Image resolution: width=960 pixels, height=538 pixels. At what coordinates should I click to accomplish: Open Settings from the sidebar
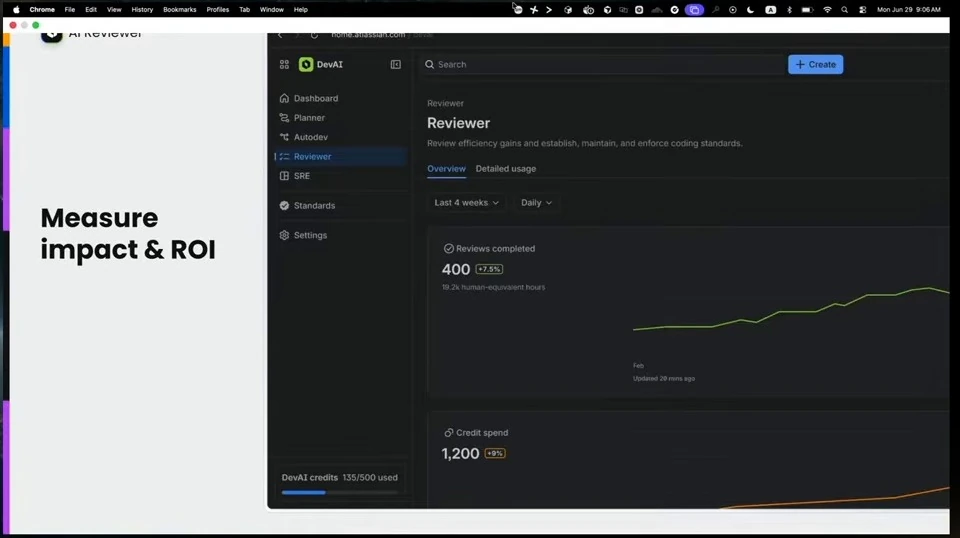pos(340,235)
